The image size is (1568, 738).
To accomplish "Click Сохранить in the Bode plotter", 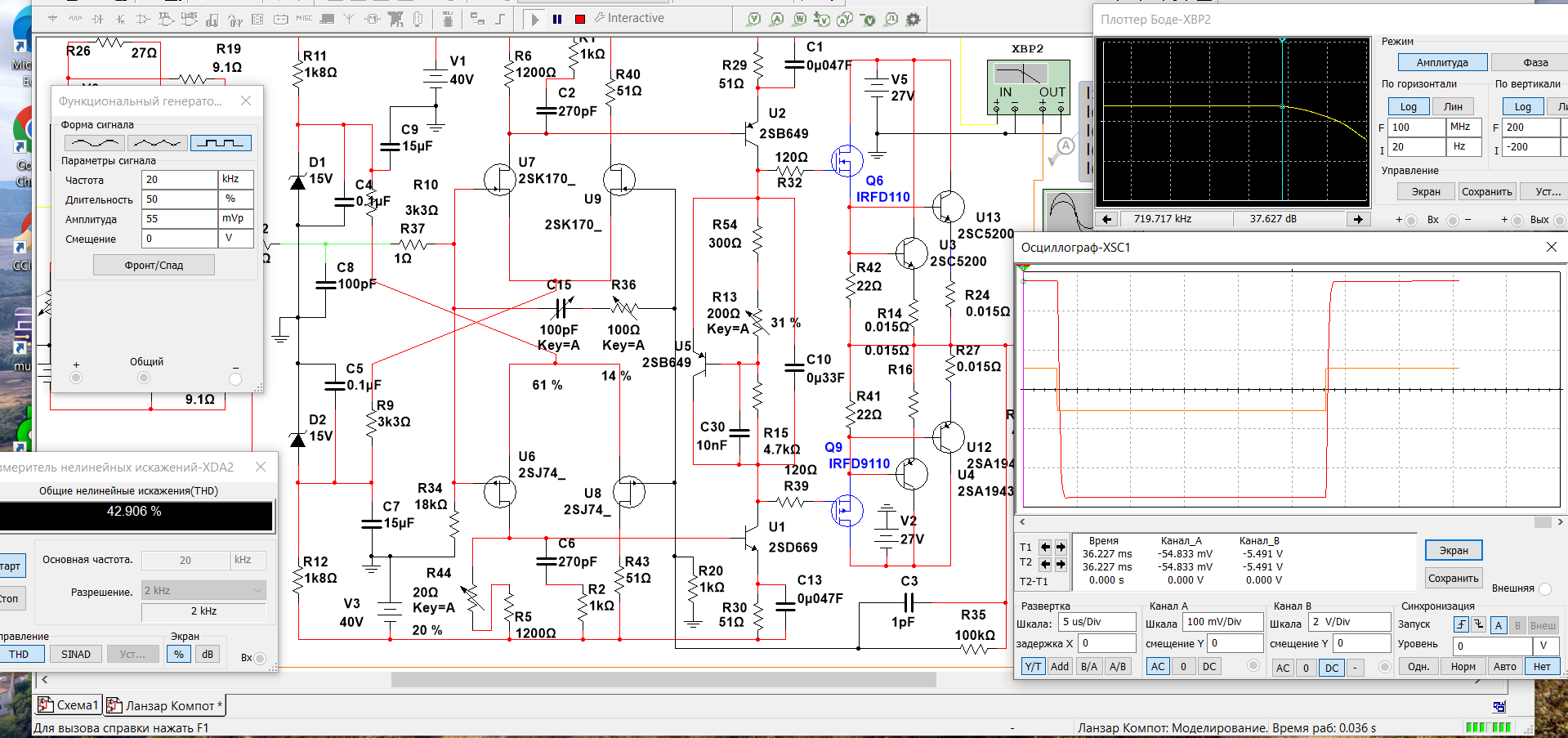I will click(x=1487, y=192).
